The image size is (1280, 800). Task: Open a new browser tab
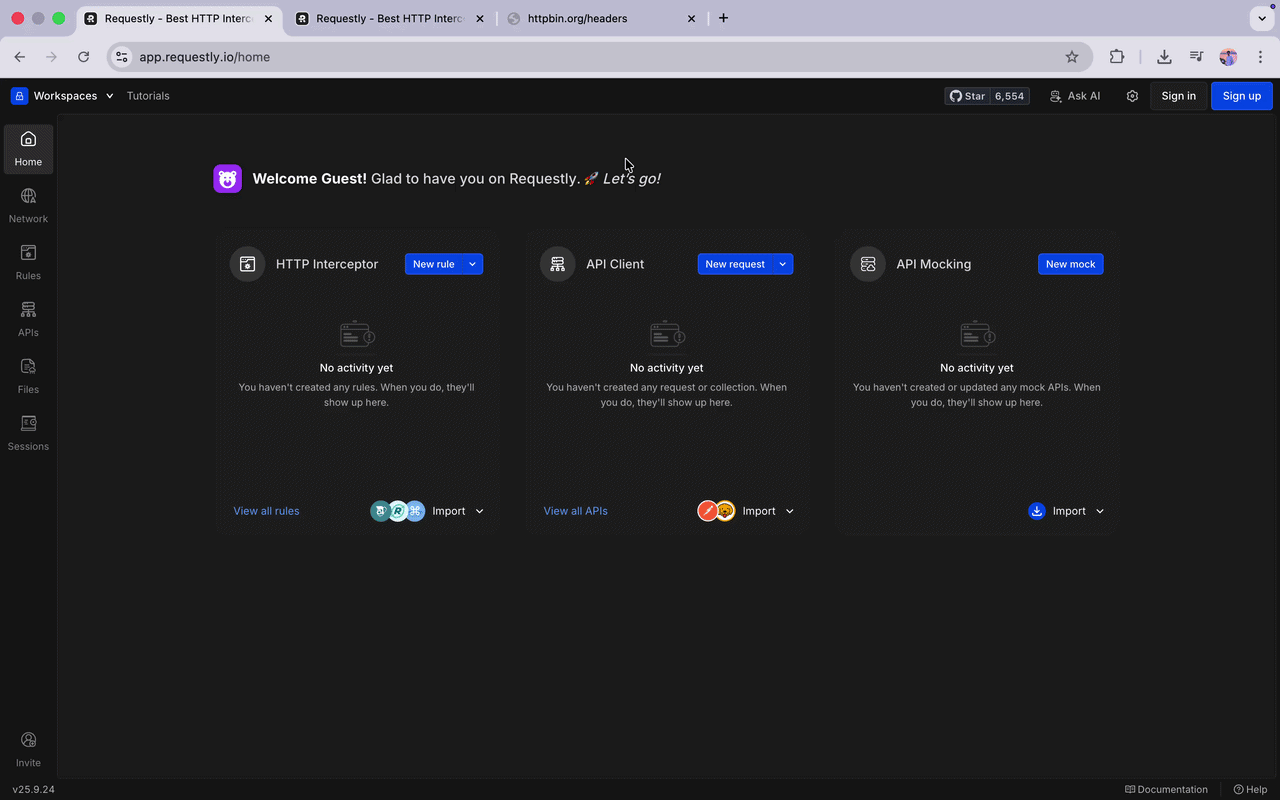(724, 18)
